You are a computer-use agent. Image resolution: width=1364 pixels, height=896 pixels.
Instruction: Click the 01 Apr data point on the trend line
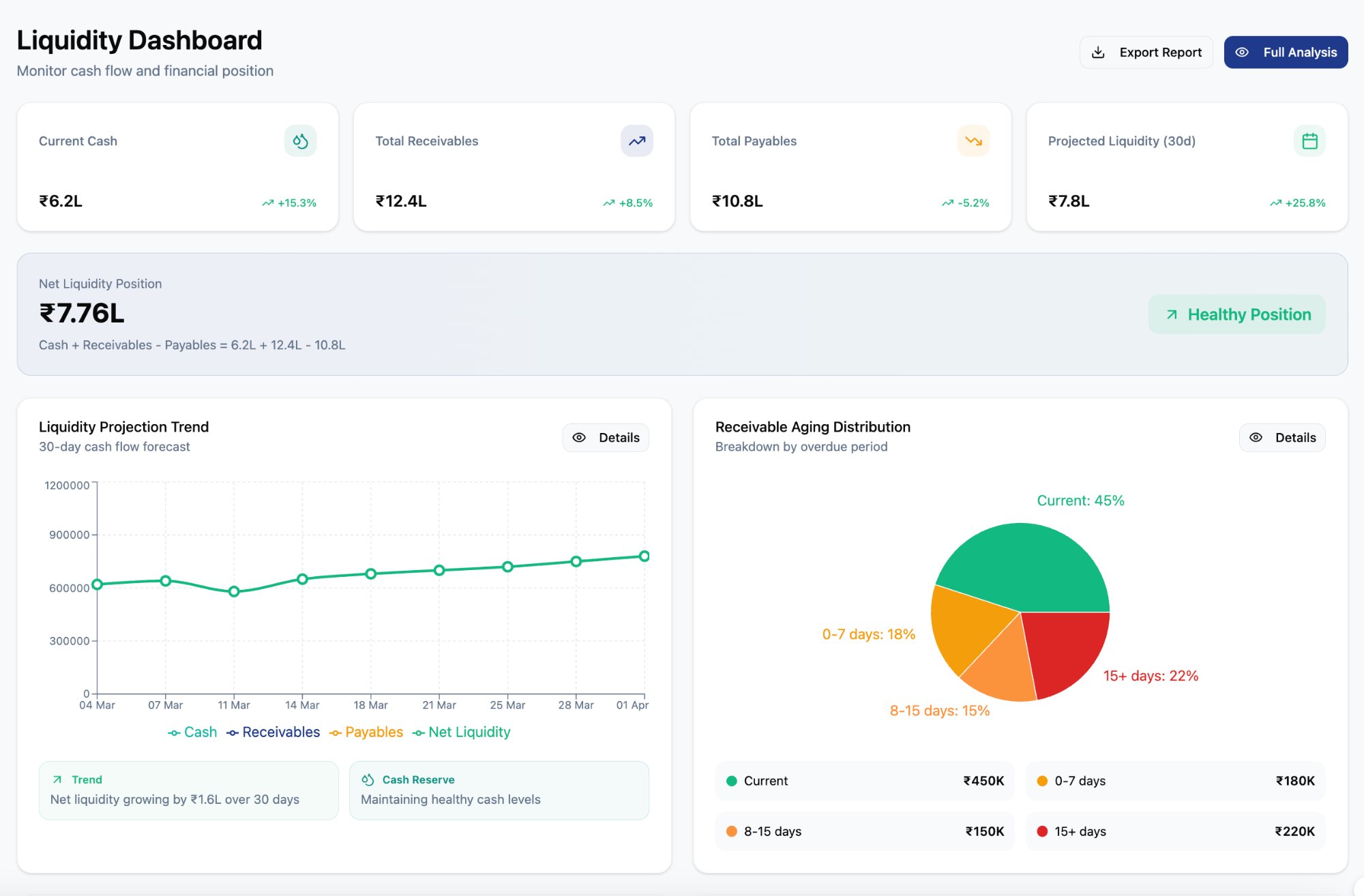pyautogui.click(x=644, y=556)
